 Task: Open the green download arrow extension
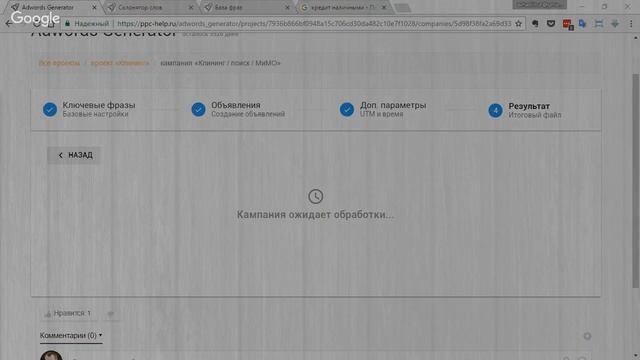(x=615, y=24)
